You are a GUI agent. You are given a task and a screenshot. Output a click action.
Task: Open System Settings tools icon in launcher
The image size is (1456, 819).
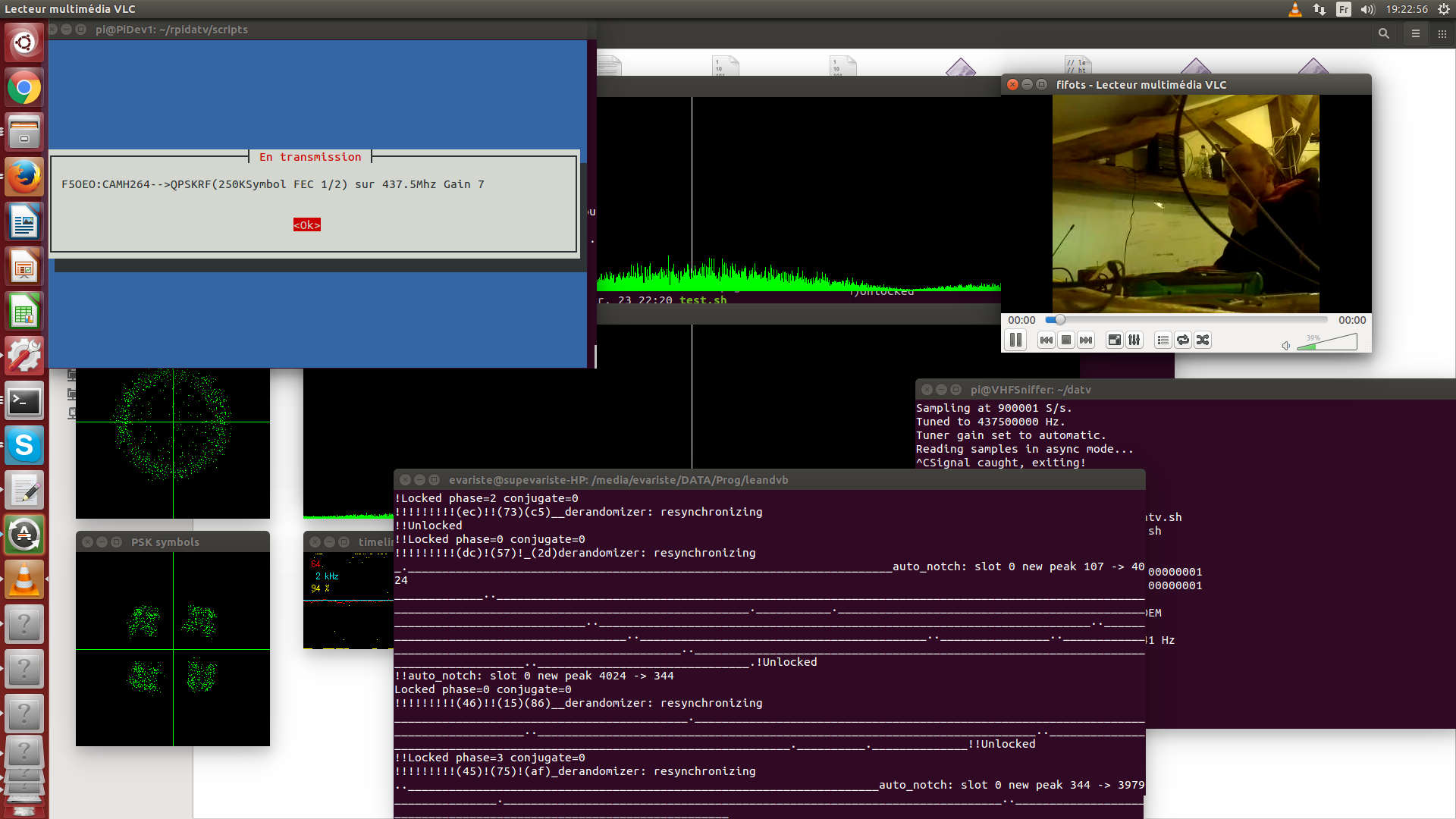tap(24, 356)
